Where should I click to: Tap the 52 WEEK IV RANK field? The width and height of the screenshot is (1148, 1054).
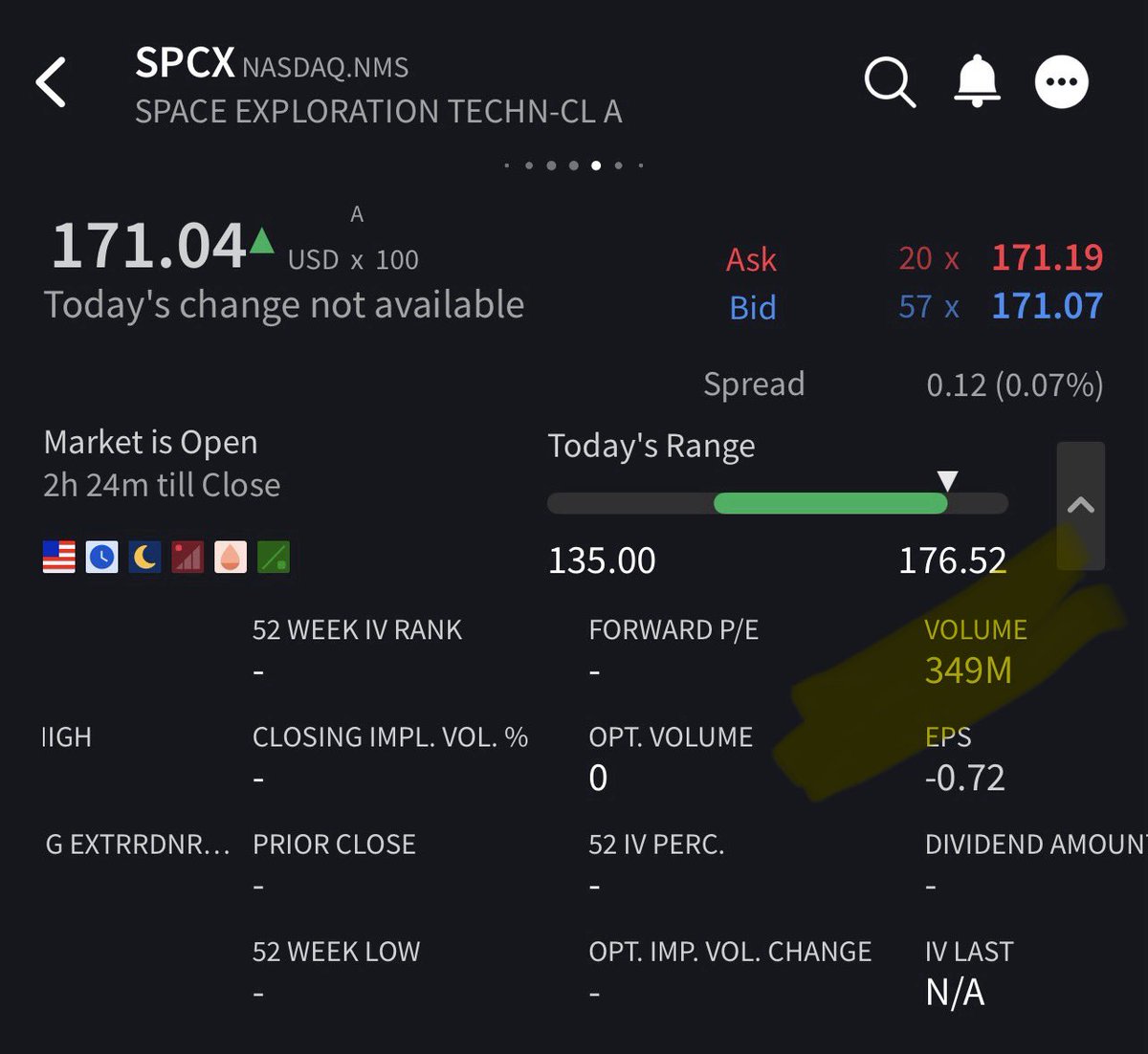point(357,650)
